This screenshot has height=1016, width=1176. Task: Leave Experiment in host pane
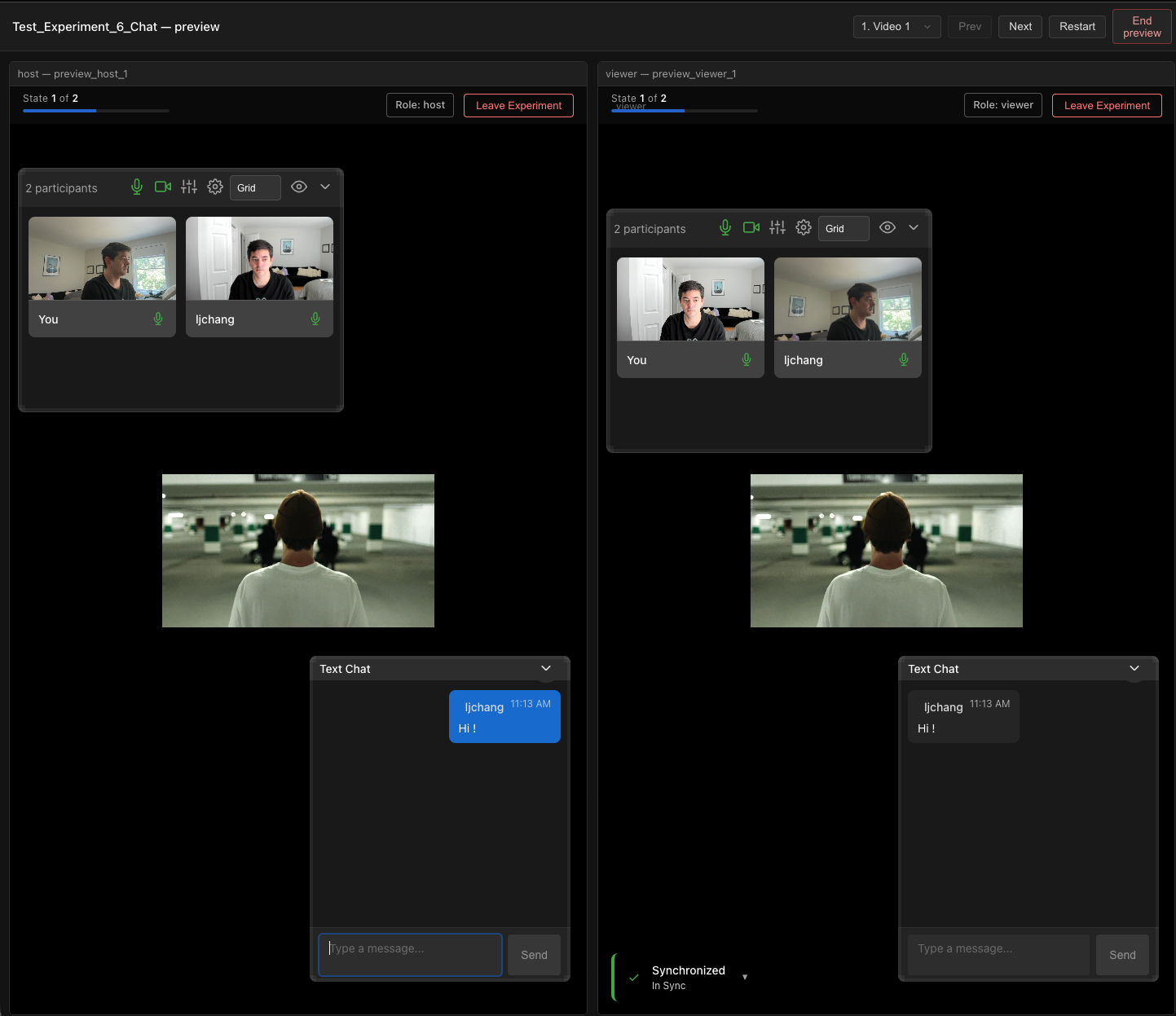[518, 105]
